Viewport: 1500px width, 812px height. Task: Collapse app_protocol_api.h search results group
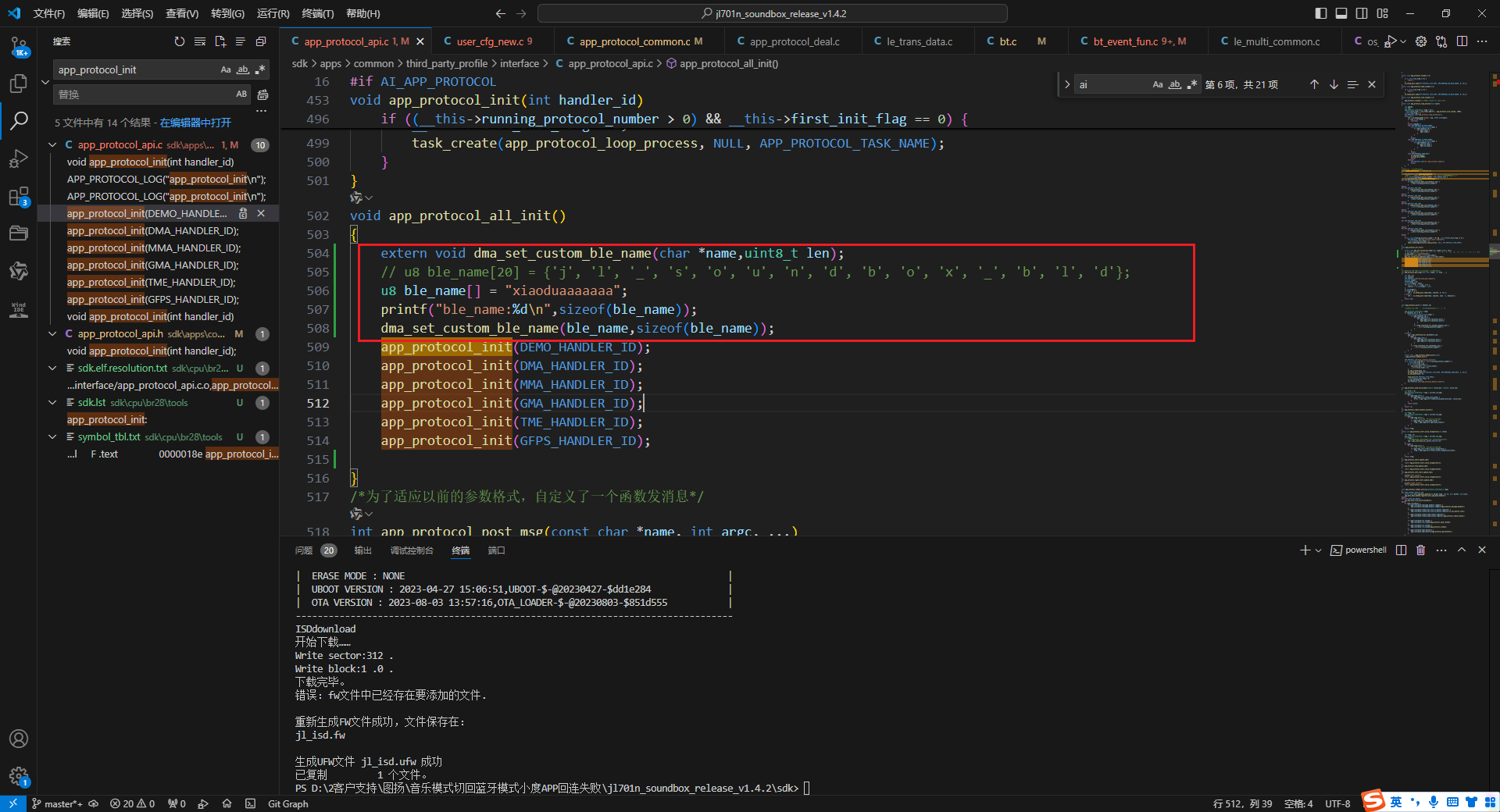pyautogui.click(x=52, y=333)
